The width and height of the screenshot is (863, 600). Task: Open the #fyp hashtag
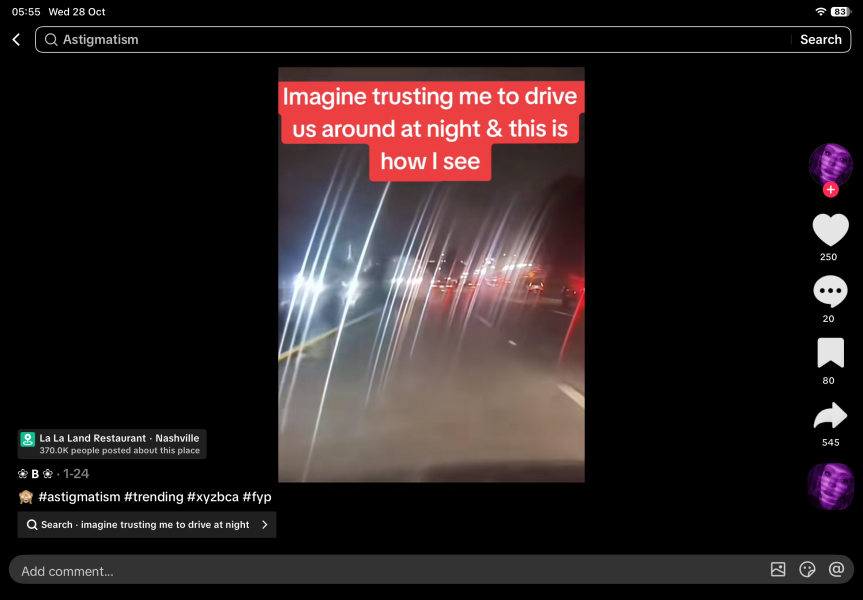(x=257, y=497)
